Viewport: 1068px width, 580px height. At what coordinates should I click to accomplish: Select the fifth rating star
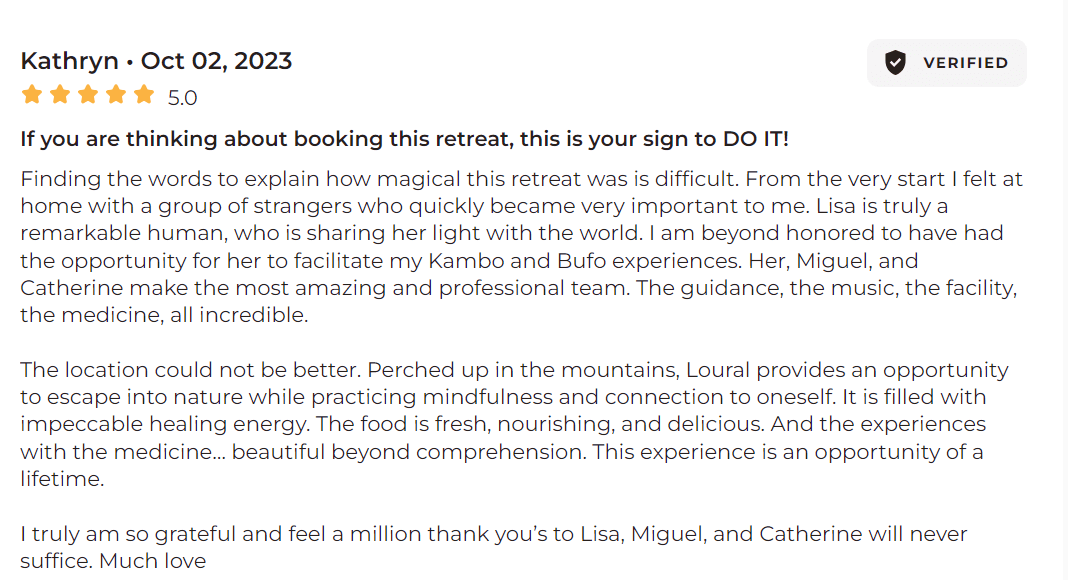tap(144, 96)
